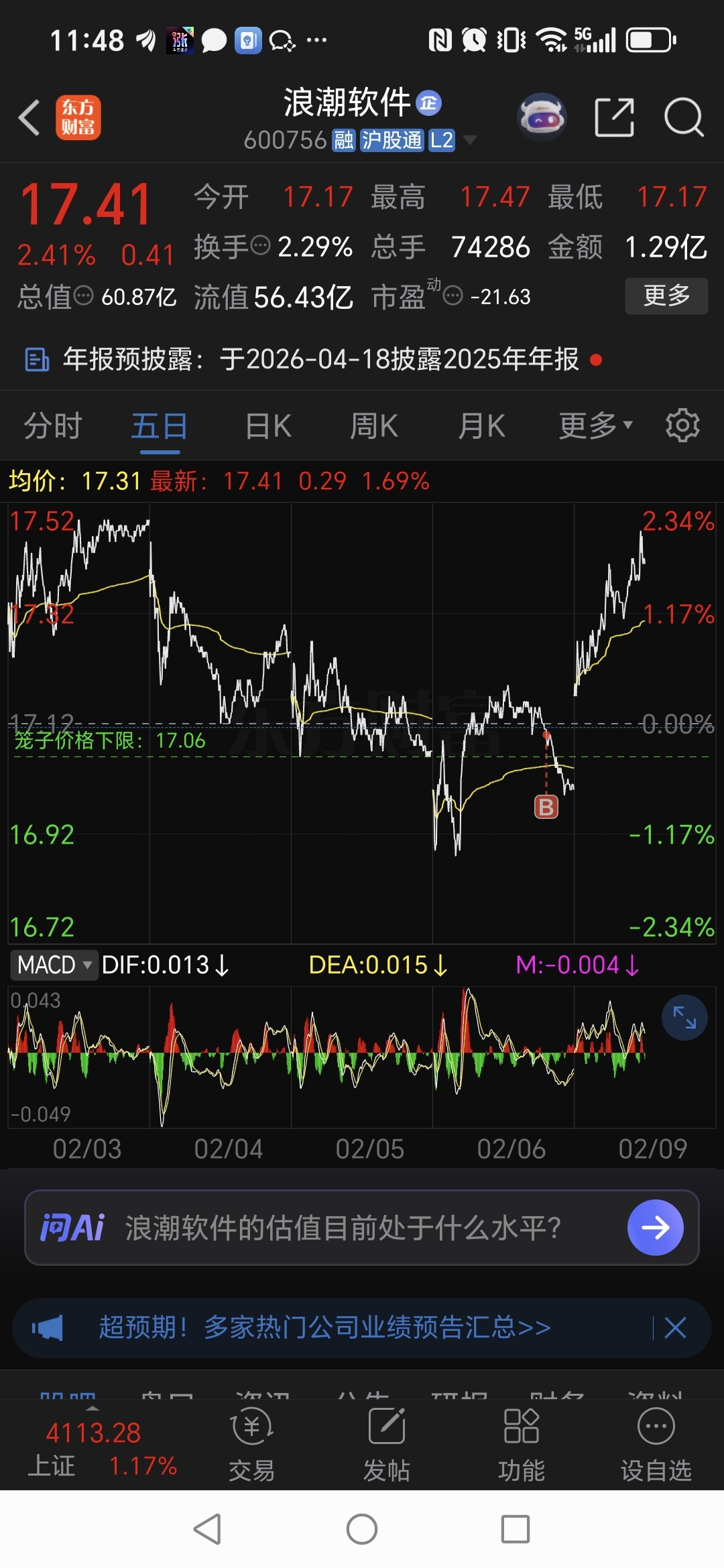Close the 业绩预告 banner
724x1568 pixels.
point(675,1327)
